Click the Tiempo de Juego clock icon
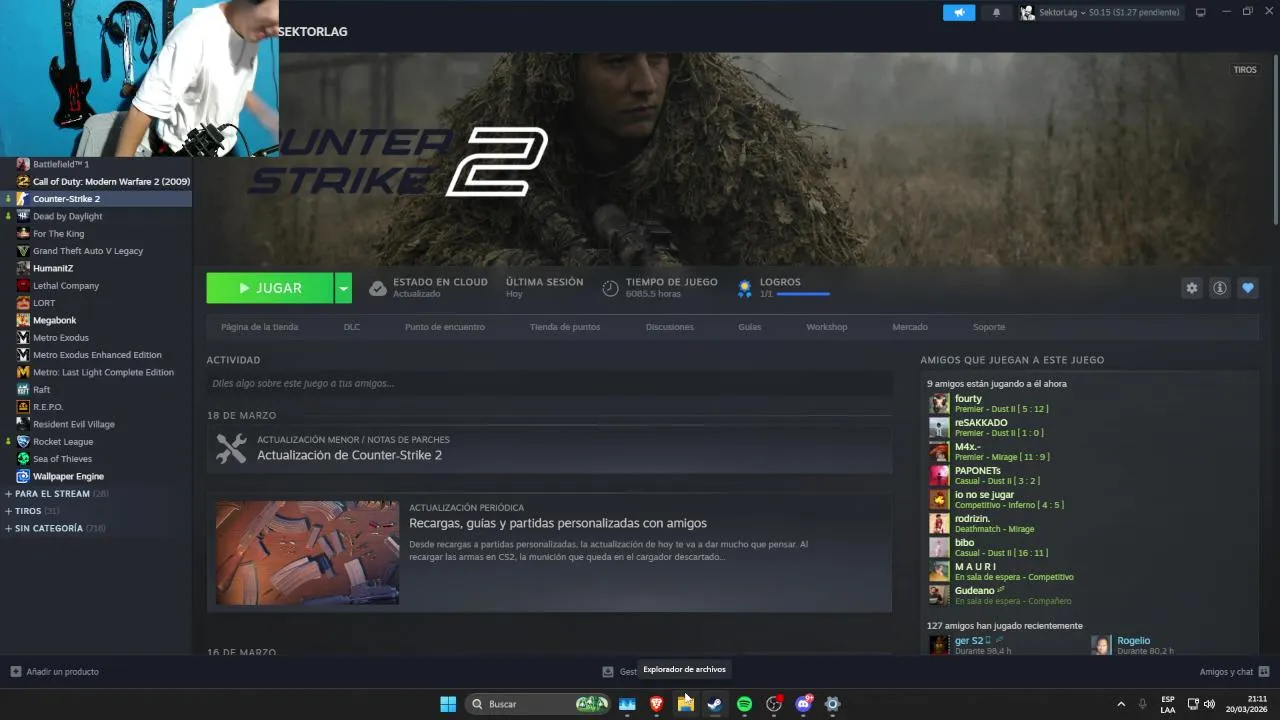This screenshot has height=720, width=1280. click(610, 289)
